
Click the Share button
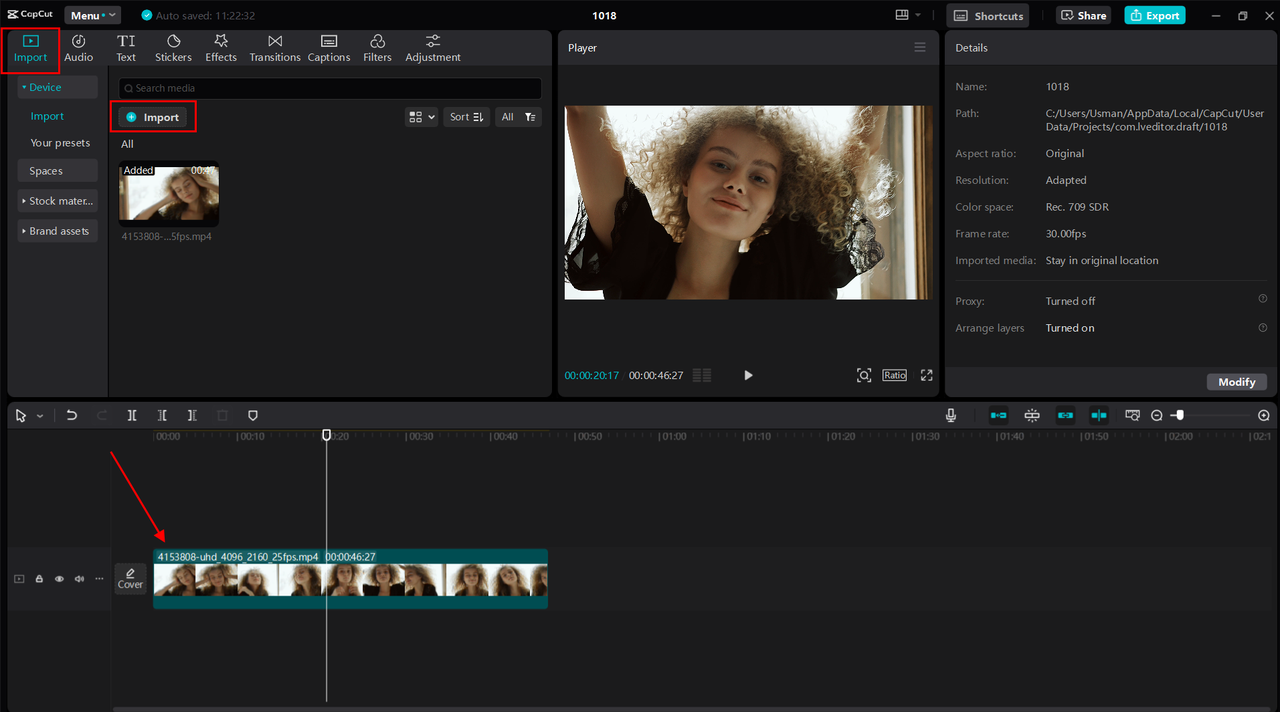(1083, 15)
